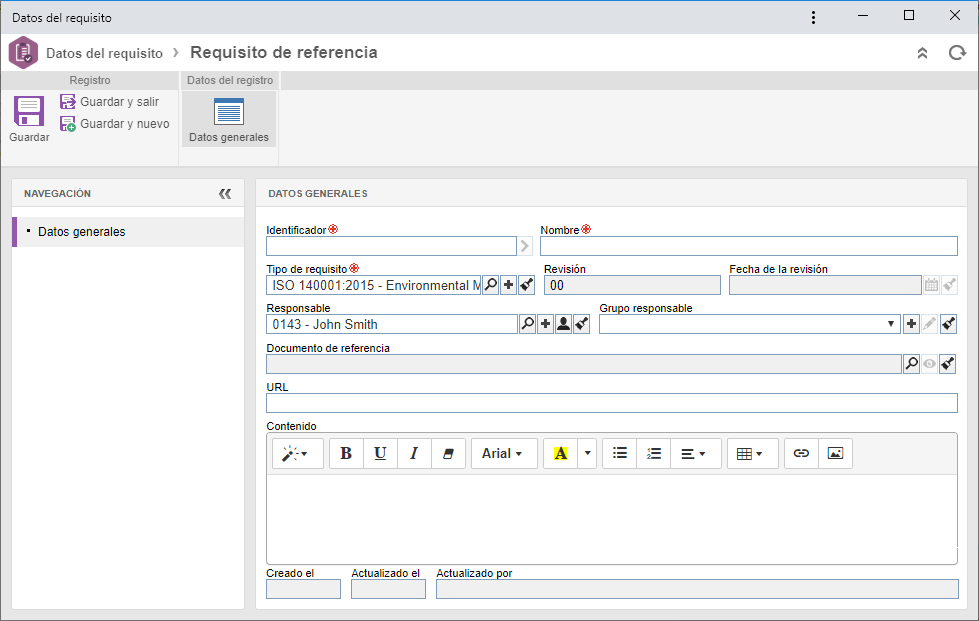The image size is (979, 621).
Task: Open Datos generales ribbon button
Action: pos(229,120)
